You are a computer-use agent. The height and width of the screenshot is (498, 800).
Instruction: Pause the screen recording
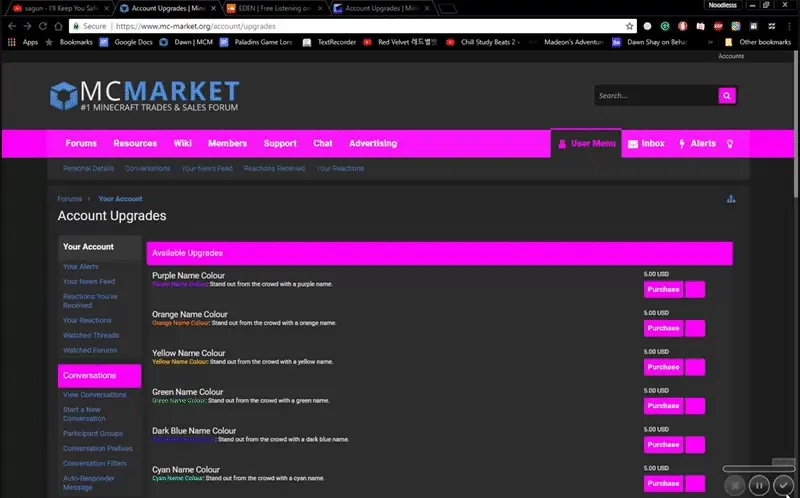(759, 485)
